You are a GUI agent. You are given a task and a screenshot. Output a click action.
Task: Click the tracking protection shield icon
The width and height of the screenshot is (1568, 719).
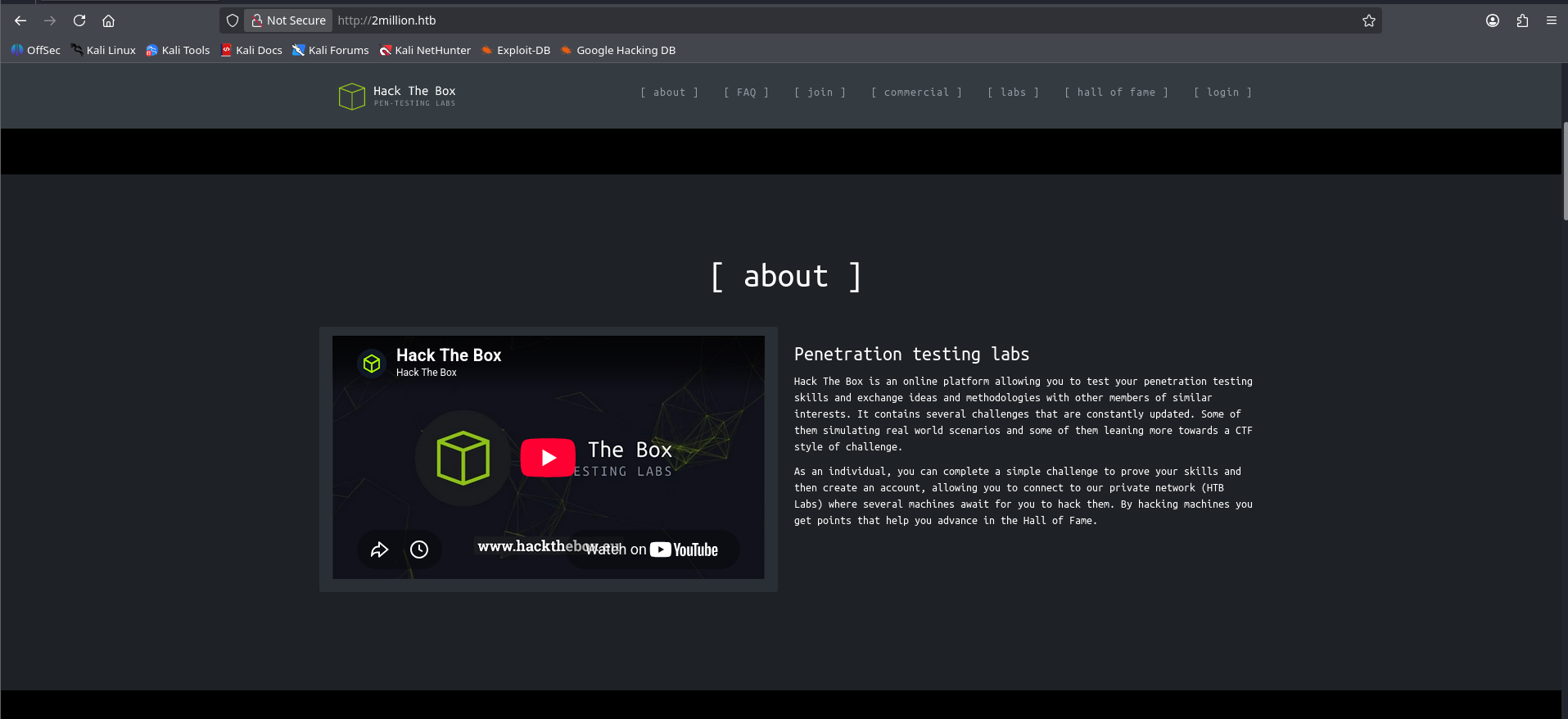pos(233,20)
